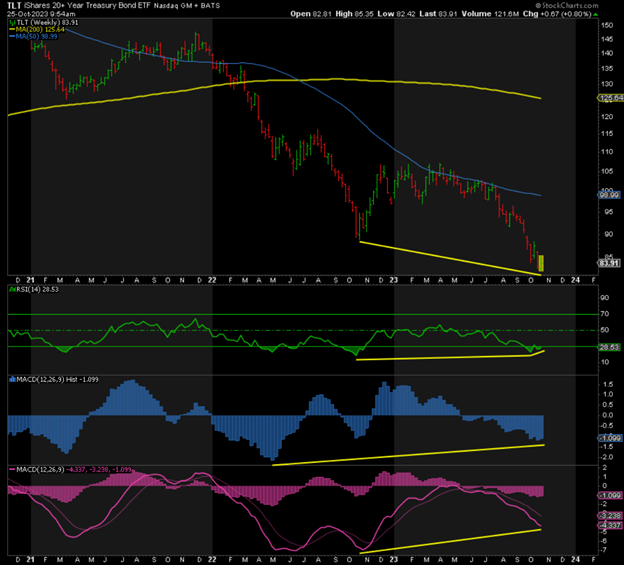Click the TLT (Weekly) 83.91 legend entry

point(47,23)
